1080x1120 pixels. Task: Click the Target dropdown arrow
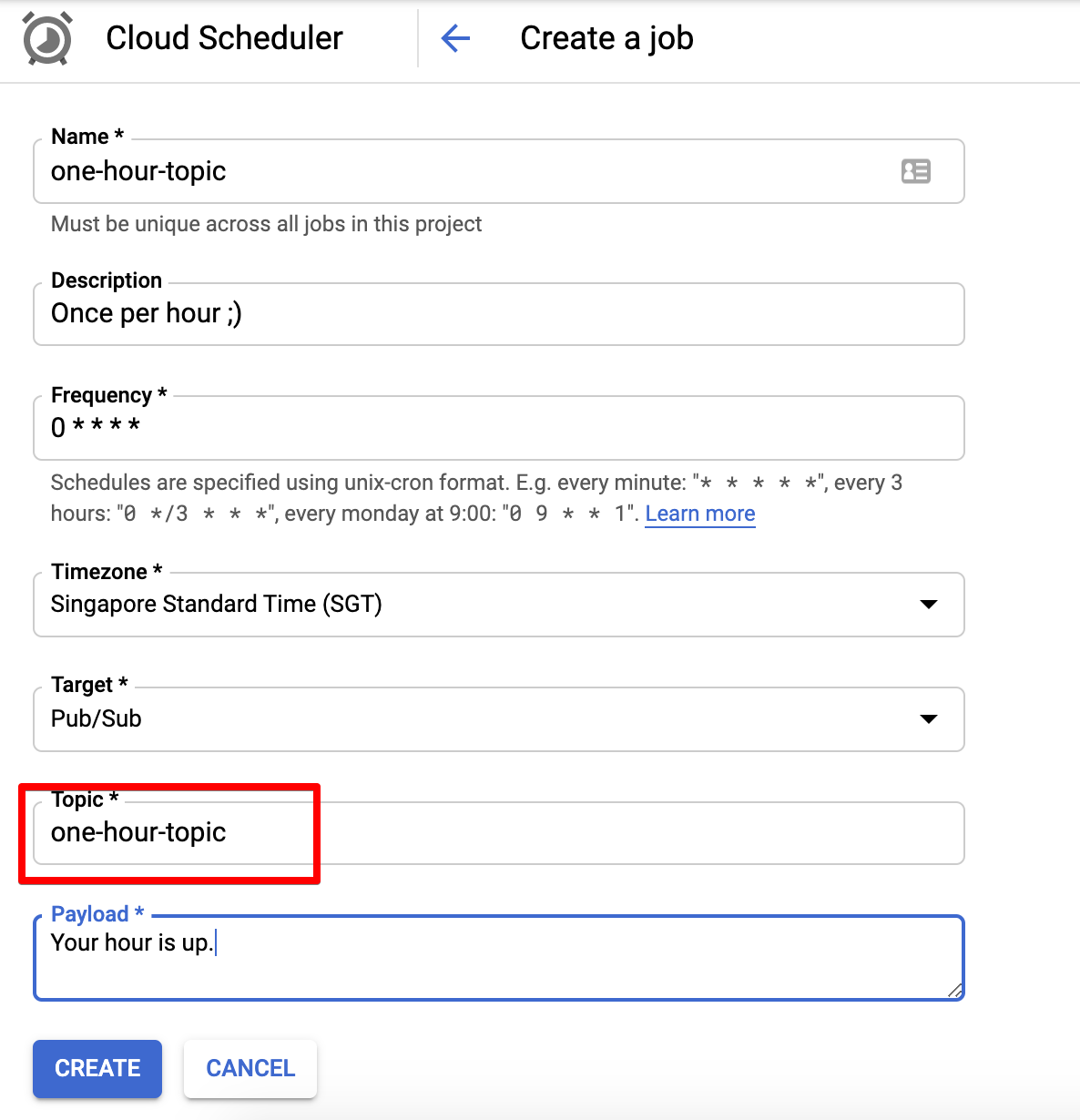pyautogui.click(x=928, y=719)
